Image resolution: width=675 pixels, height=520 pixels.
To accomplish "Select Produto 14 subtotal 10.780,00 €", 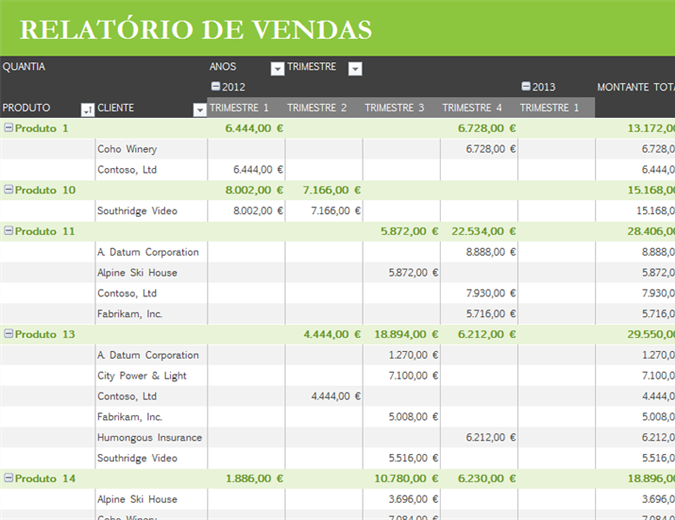I will 406,479.
